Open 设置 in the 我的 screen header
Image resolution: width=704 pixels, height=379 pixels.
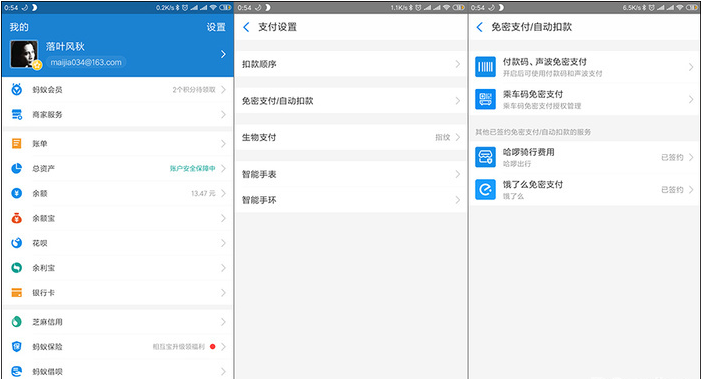tap(216, 27)
